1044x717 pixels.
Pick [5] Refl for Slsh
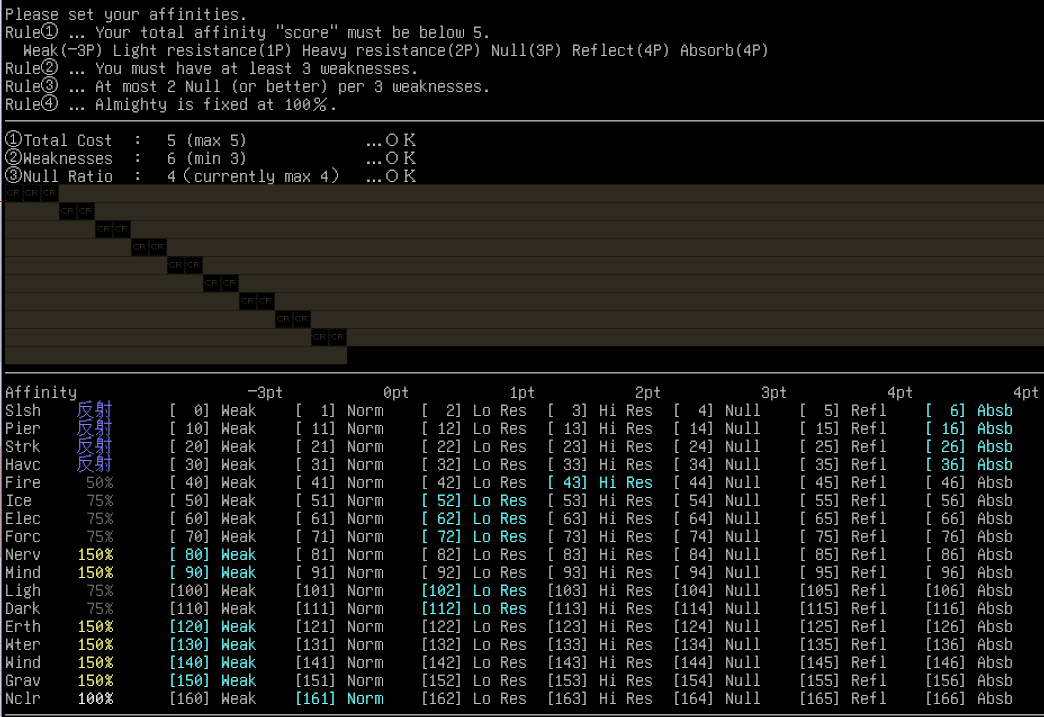(843, 411)
